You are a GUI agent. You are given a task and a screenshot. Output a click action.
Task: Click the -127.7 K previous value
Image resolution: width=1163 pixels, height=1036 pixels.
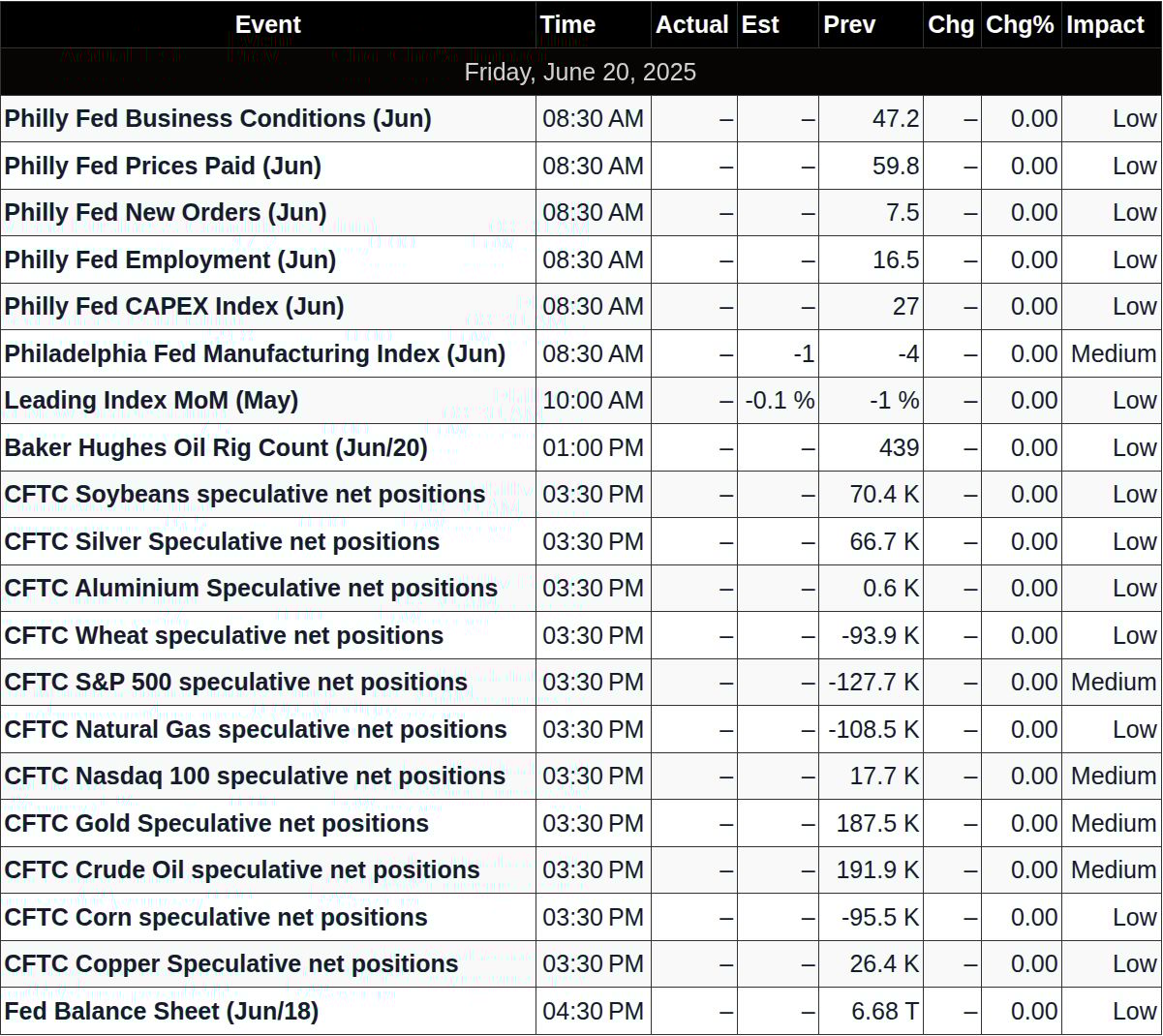tap(874, 683)
